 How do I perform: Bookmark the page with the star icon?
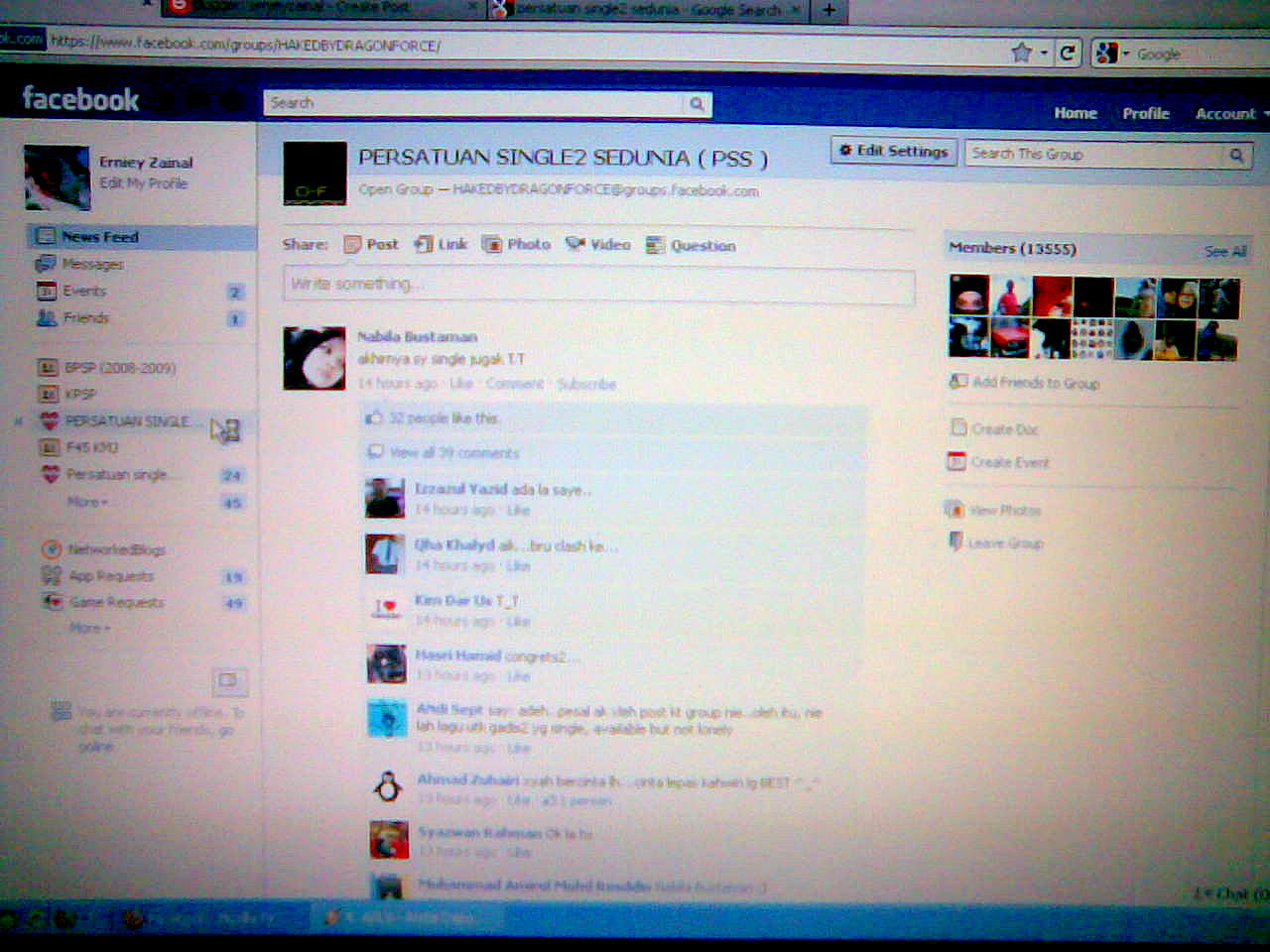tap(1021, 53)
